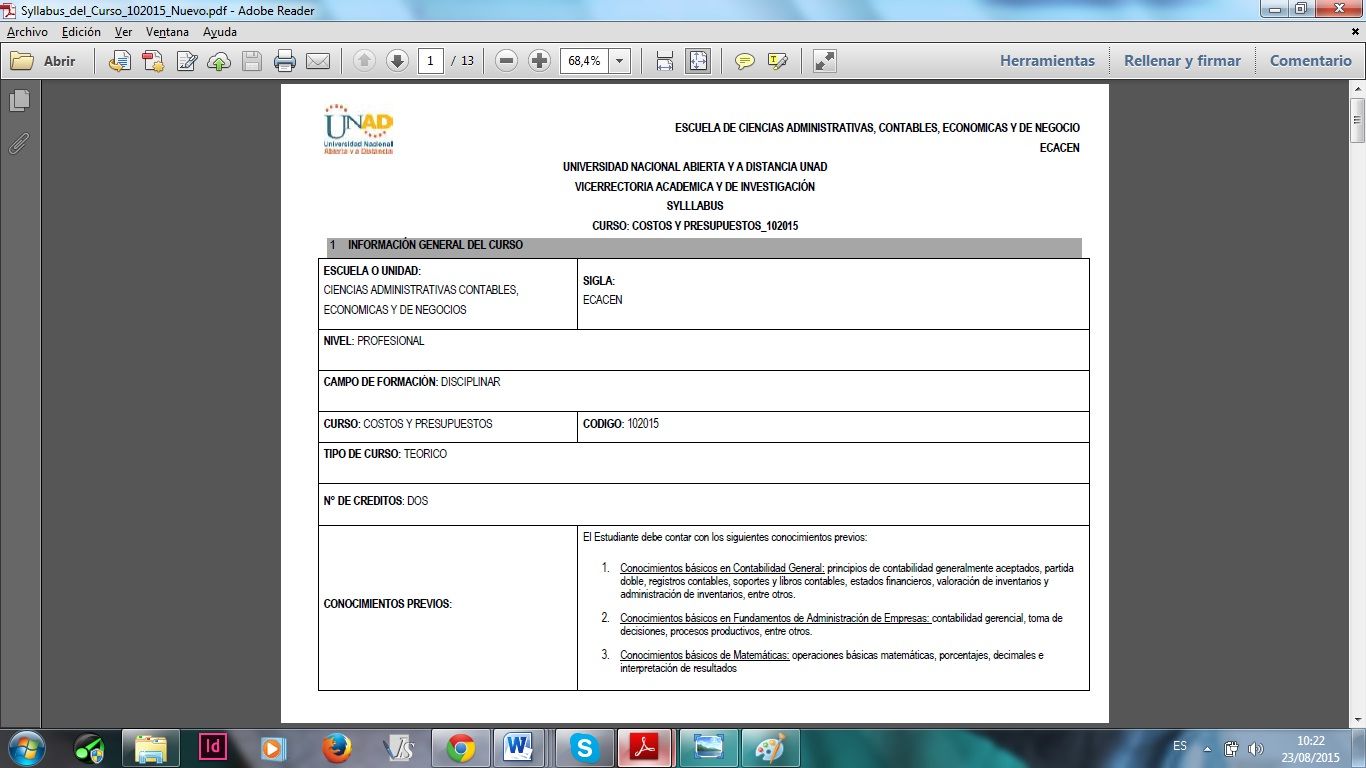Image resolution: width=1366 pixels, height=768 pixels.
Task: Toggle fit-to-width scrolling mode
Action: [x=665, y=61]
